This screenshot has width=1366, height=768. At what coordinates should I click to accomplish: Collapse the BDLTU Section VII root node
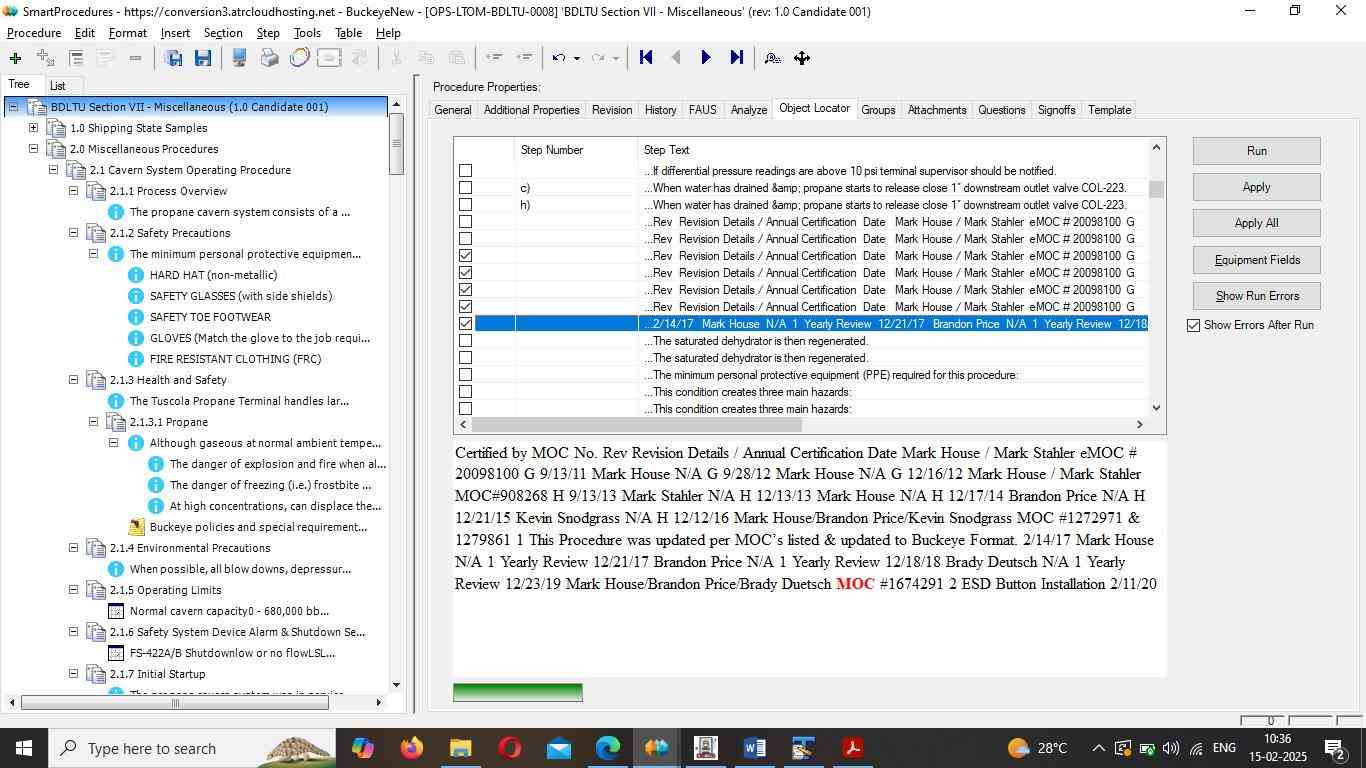(x=13, y=107)
